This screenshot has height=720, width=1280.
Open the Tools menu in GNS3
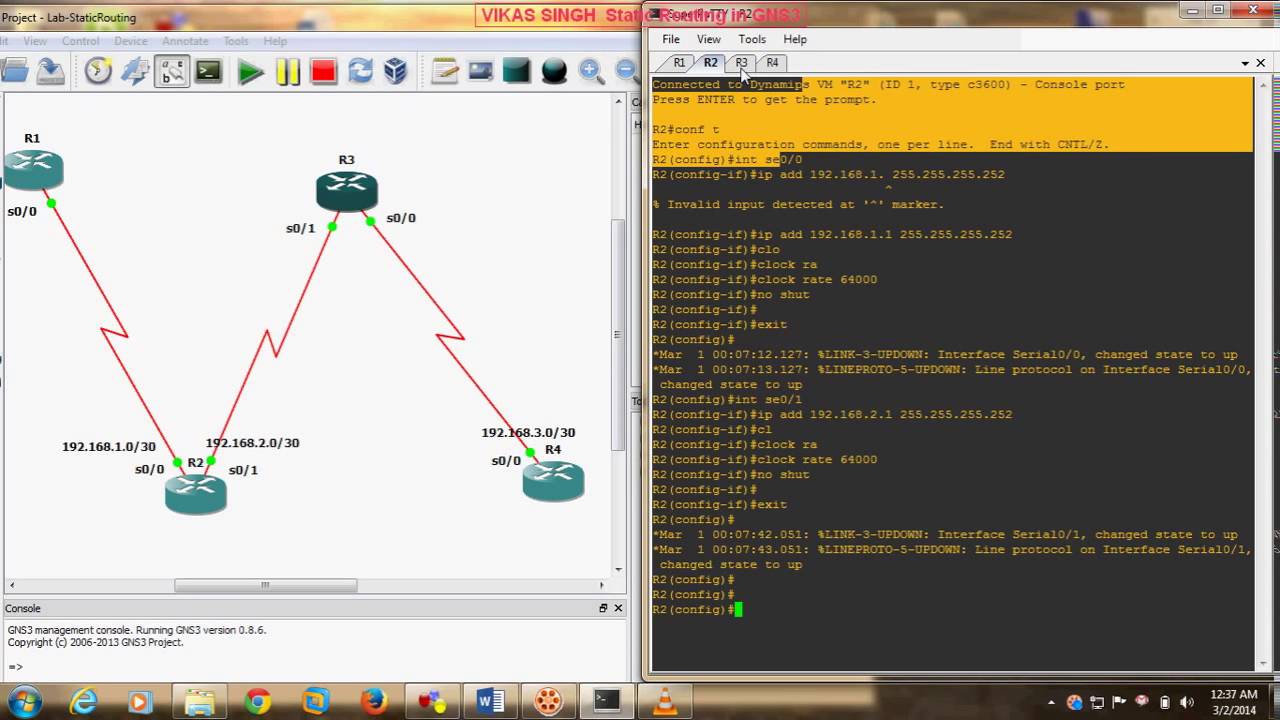[x=236, y=41]
